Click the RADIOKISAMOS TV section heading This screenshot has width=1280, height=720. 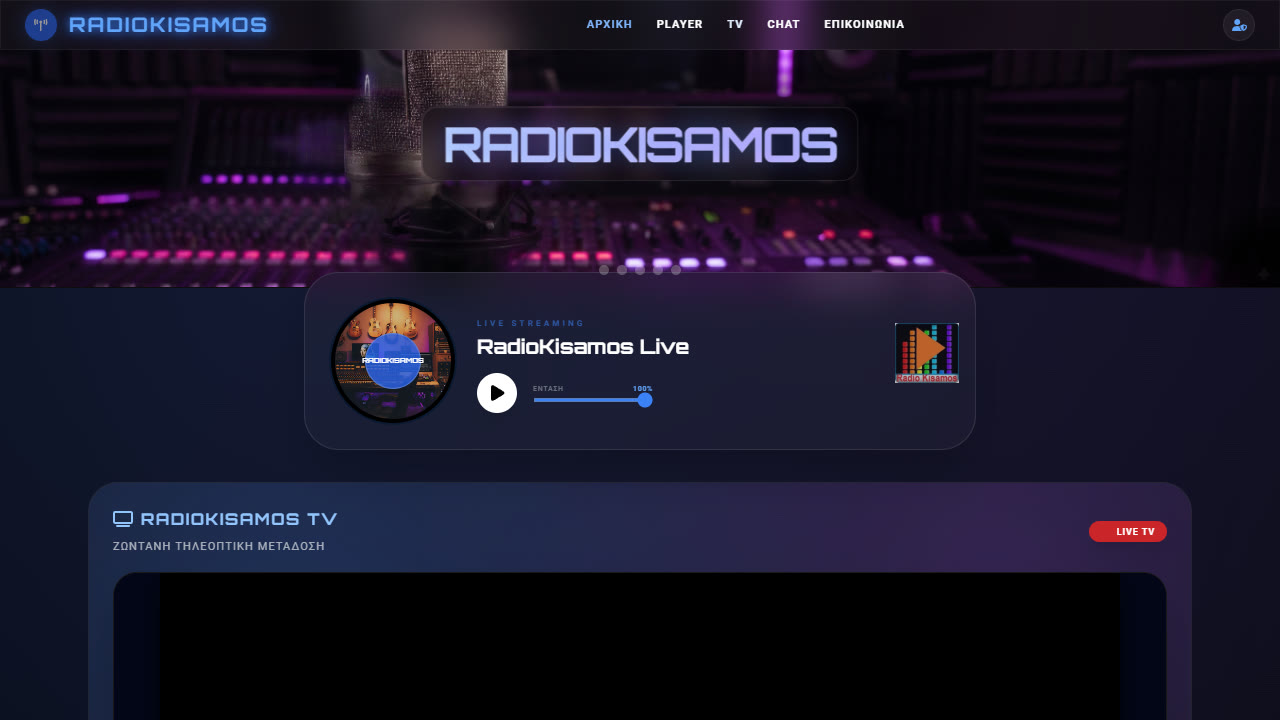coord(239,519)
